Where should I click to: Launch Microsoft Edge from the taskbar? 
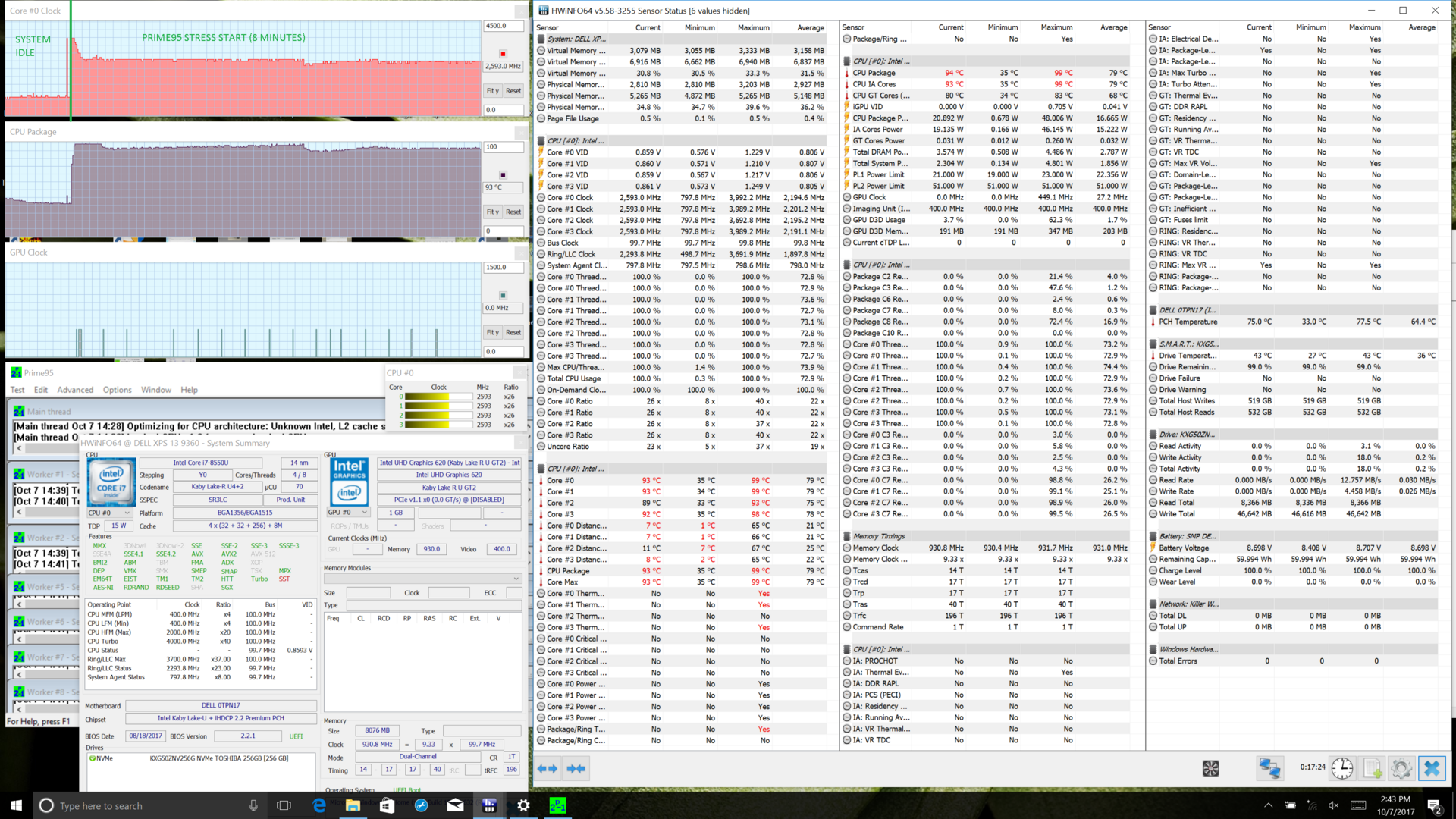click(x=318, y=805)
